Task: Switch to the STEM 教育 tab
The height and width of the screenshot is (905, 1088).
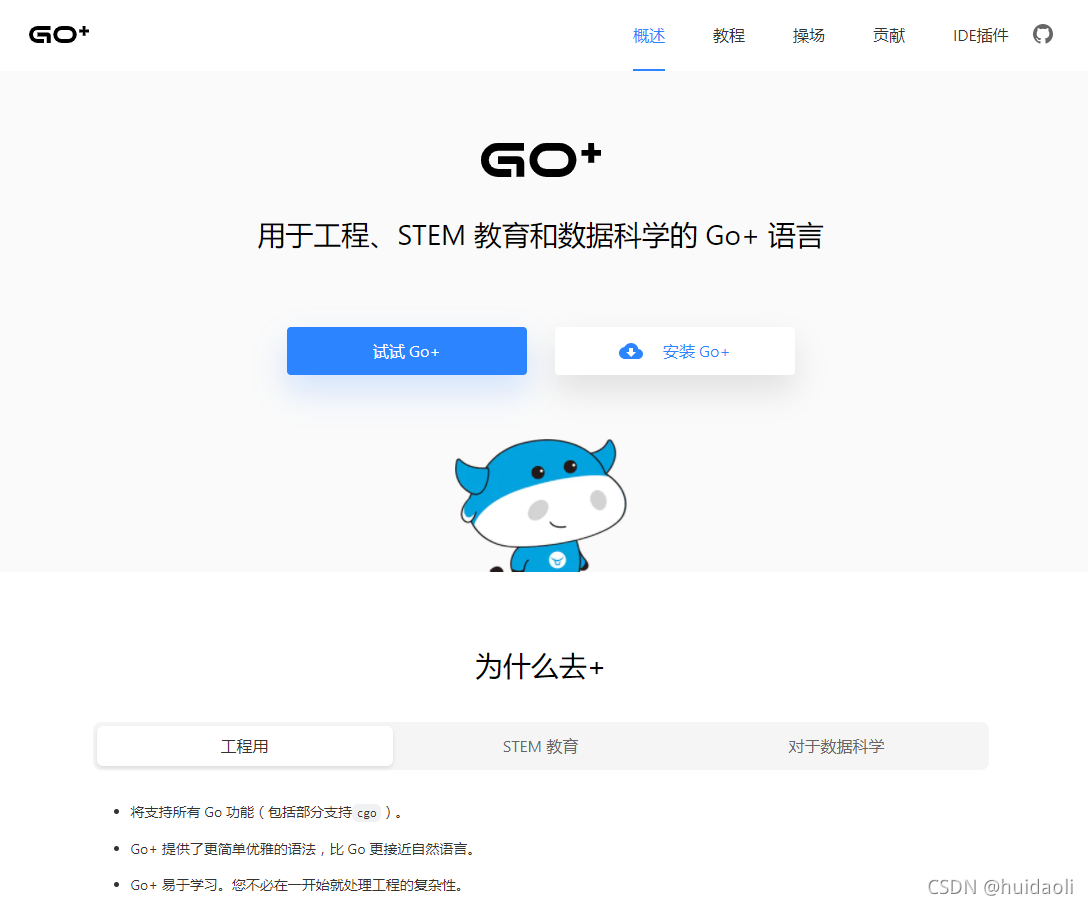Action: pyautogui.click(x=540, y=745)
